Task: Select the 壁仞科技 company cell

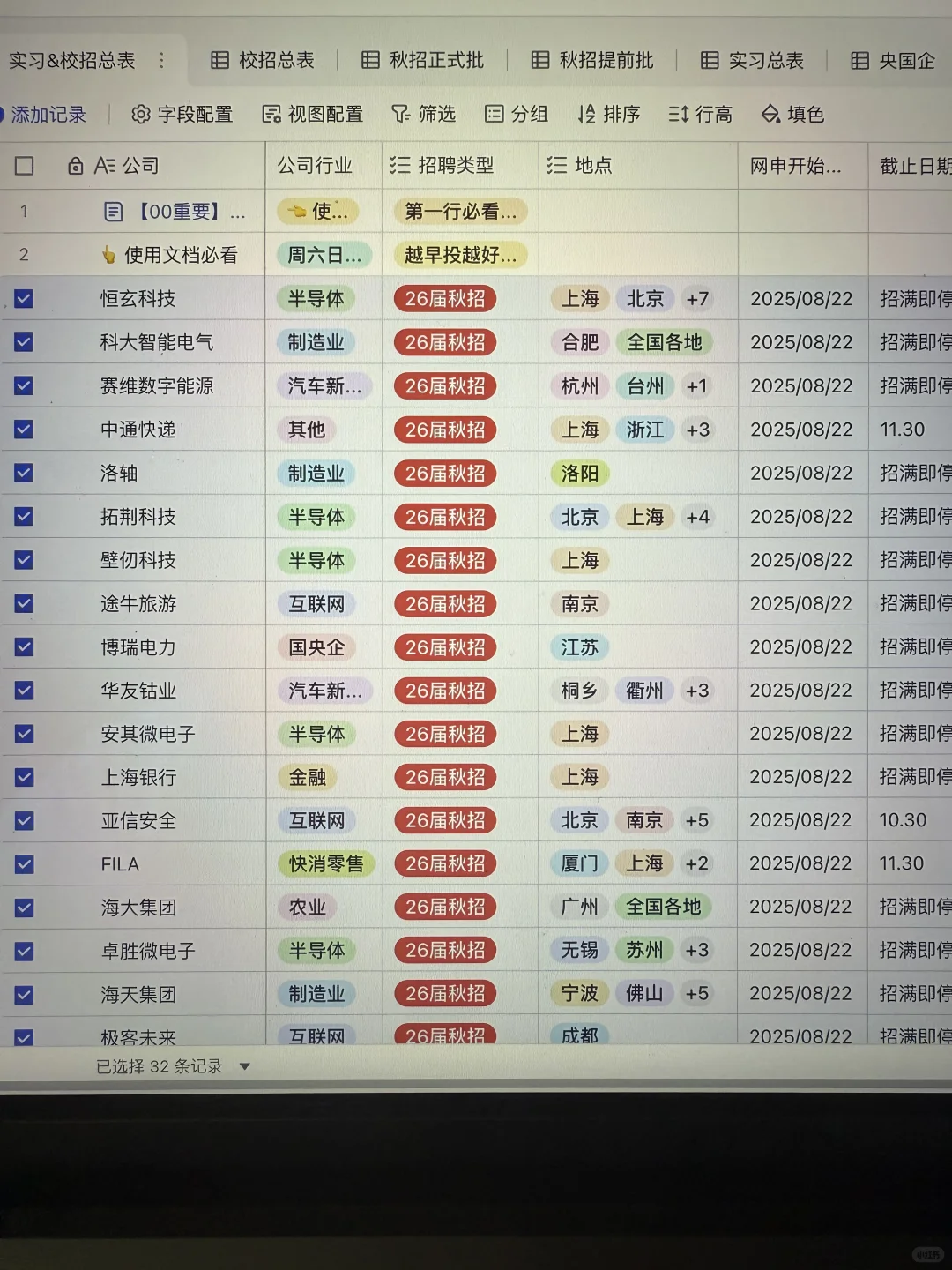Action: click(x=138, y=560)
